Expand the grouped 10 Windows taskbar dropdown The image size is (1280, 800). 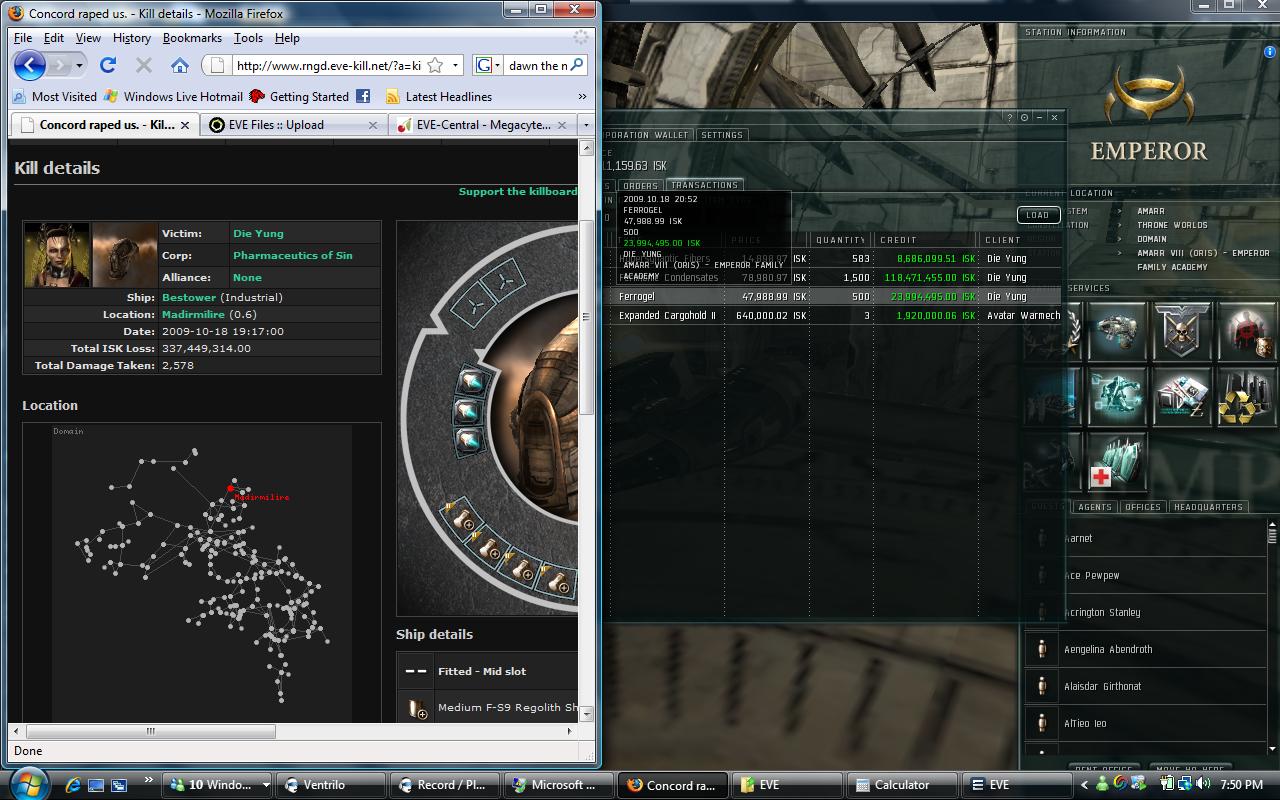tap(265, 785)
